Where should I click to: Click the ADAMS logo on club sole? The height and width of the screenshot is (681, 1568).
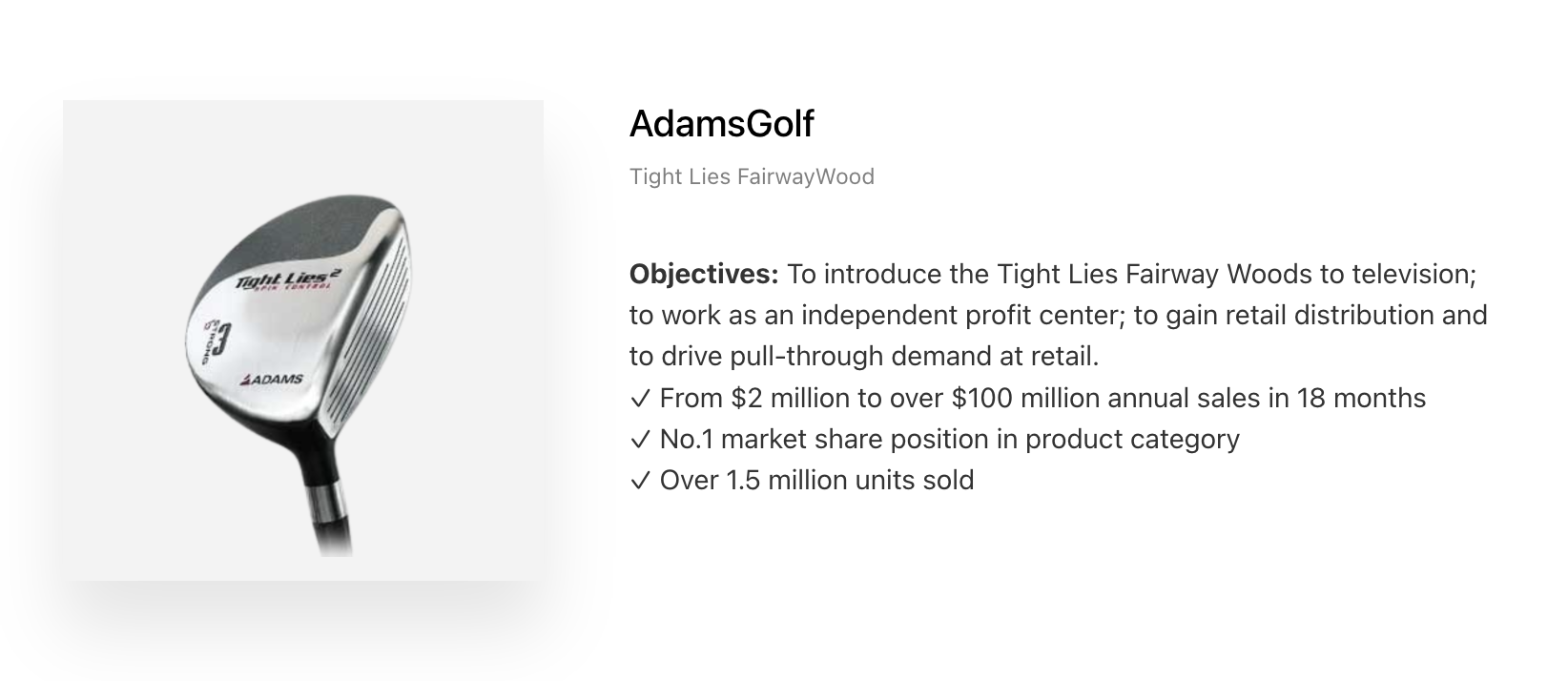tap(271, 380)
